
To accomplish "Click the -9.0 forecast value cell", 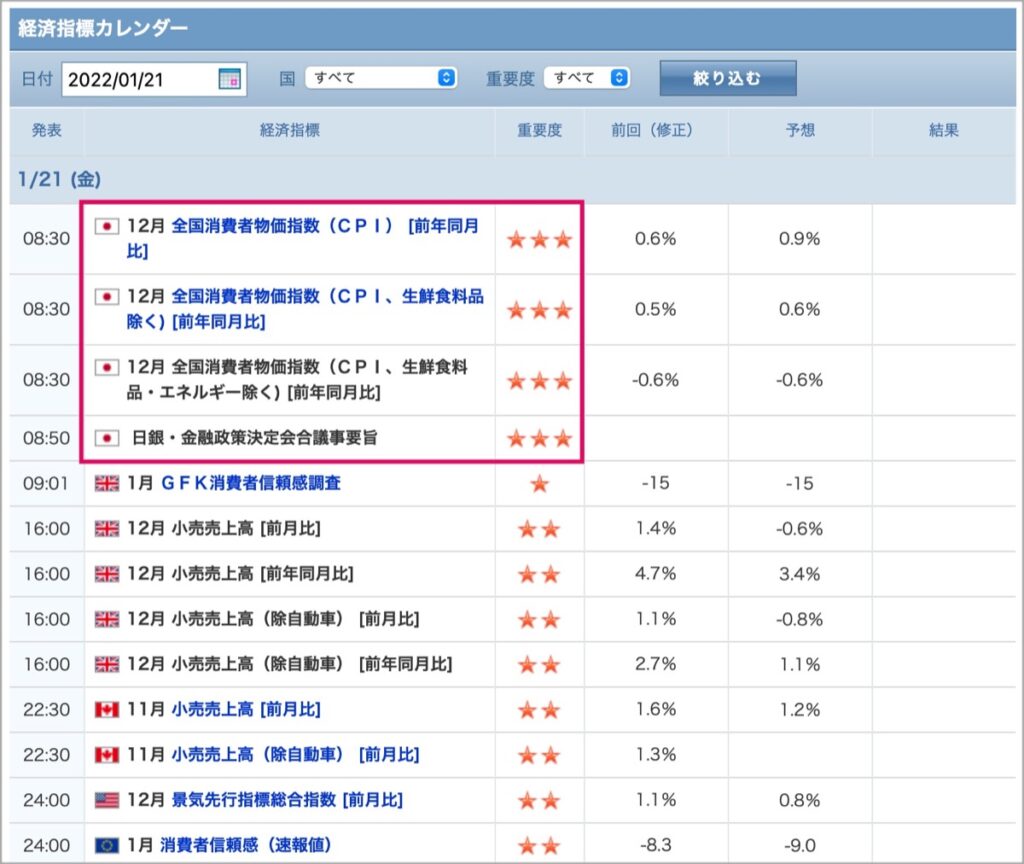I will tap(800, 845).
